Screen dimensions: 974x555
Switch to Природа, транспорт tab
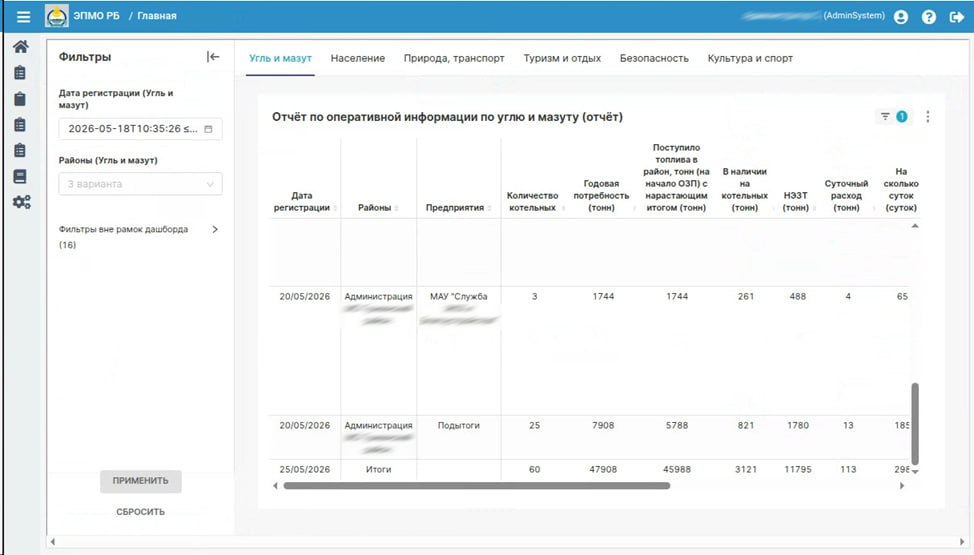454,58
